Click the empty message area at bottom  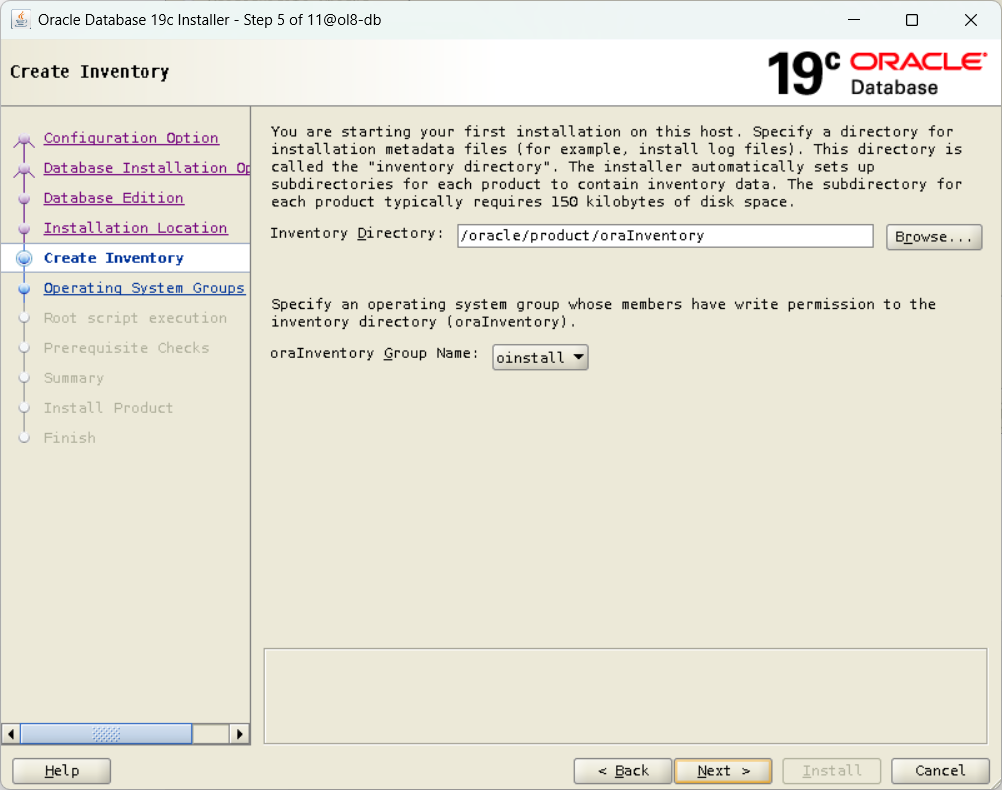(626, 696)
